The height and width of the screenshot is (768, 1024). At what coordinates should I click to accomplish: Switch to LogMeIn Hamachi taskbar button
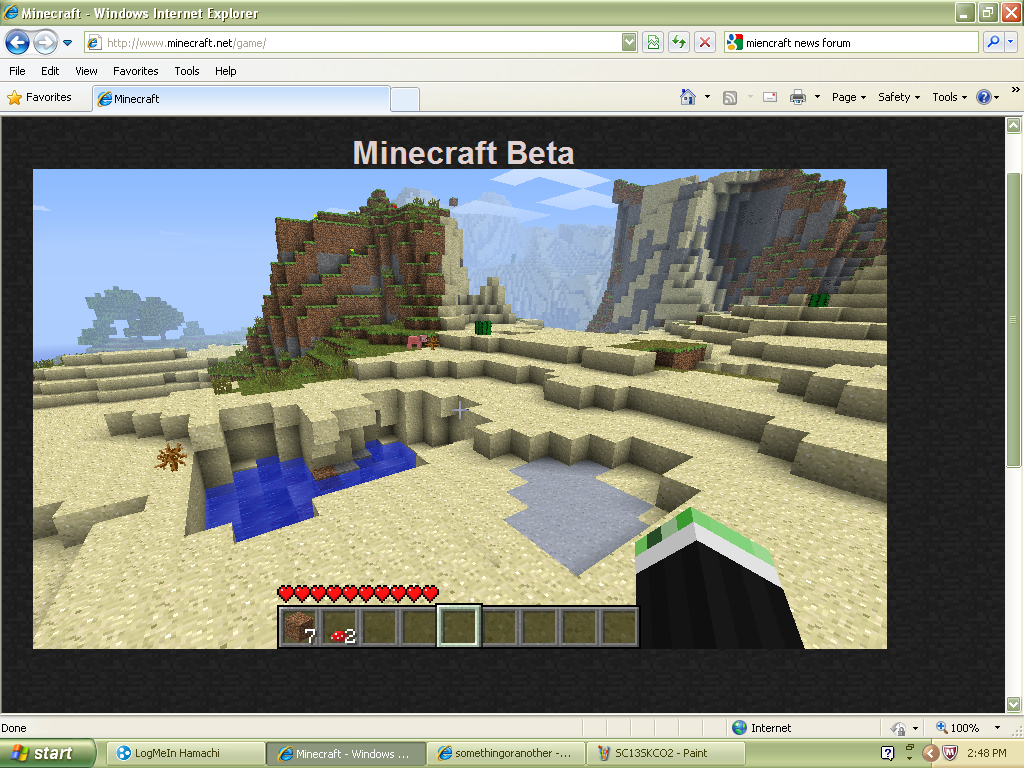[x=185, y=753]
